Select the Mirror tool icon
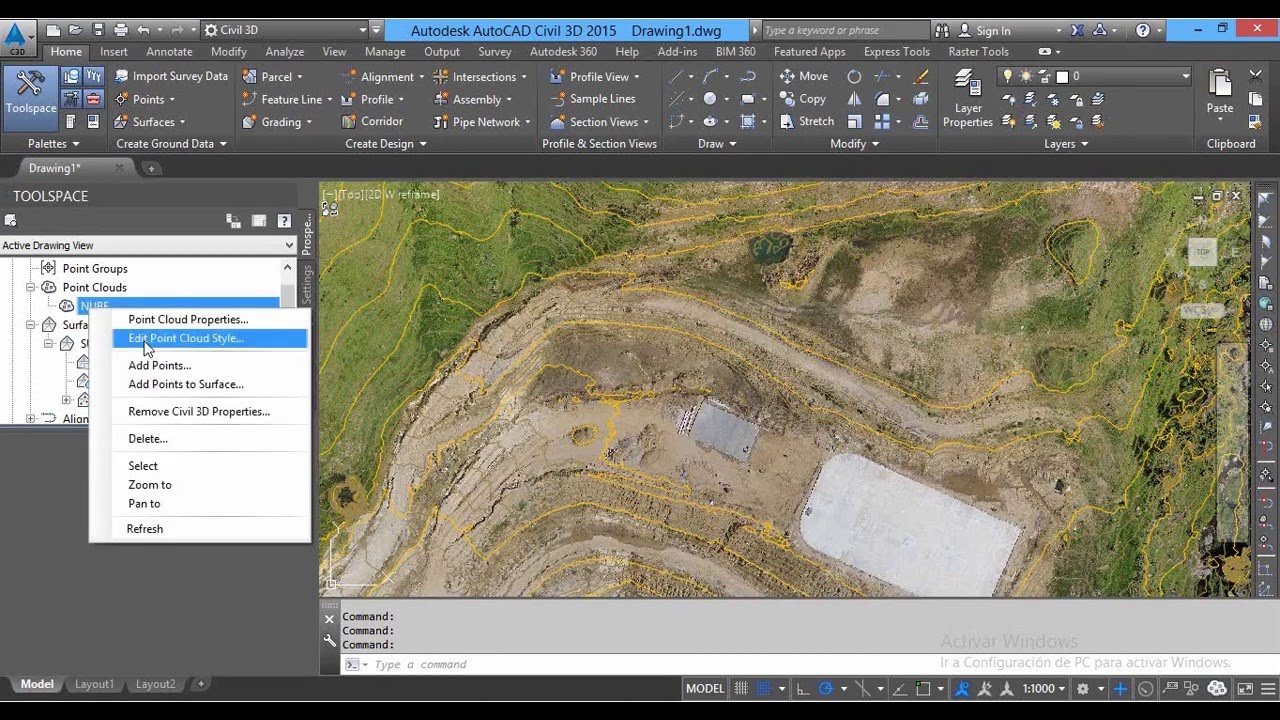The image size is (1280, 720). 854,99
